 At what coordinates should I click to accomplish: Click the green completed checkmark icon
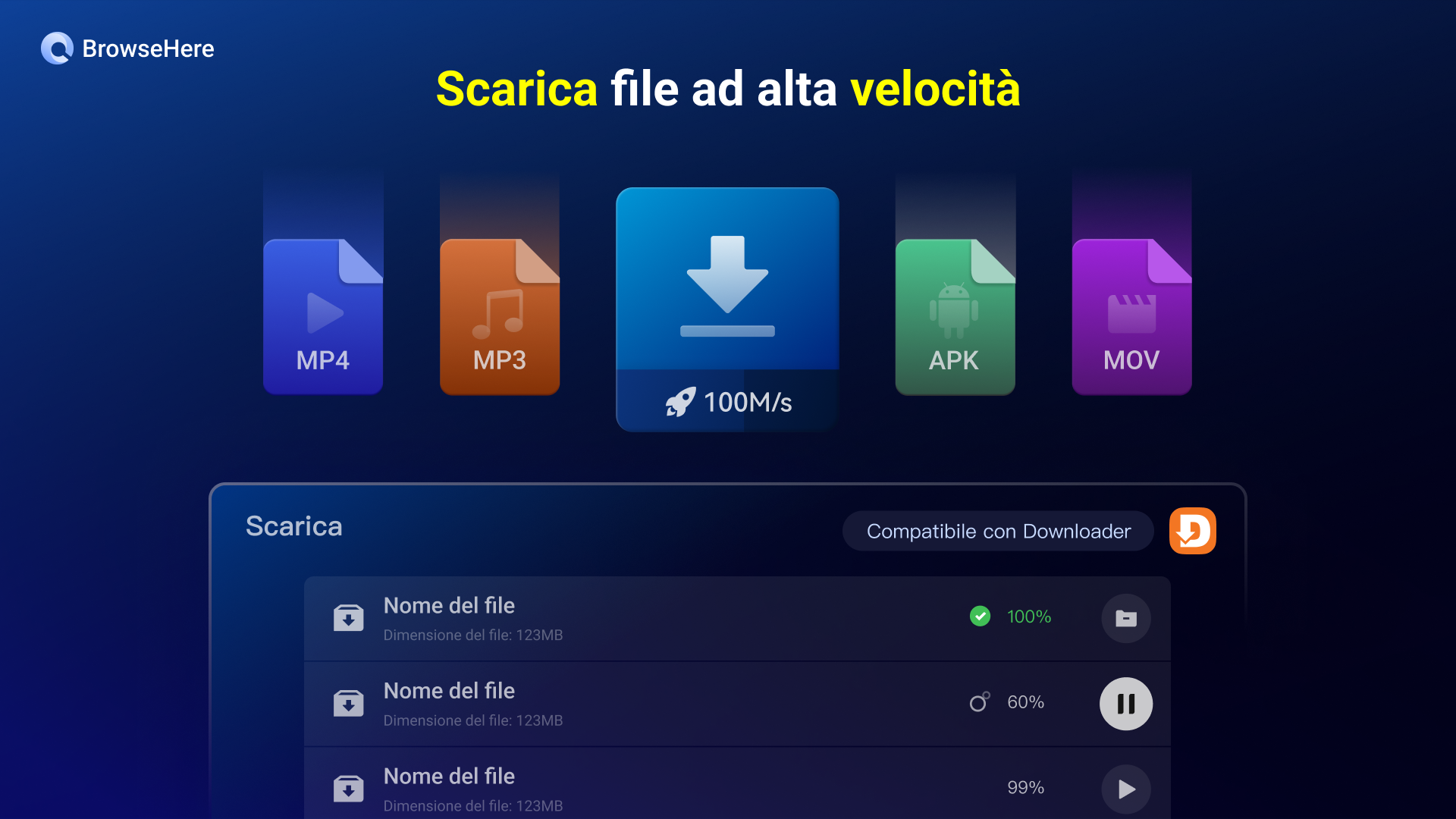coord(980,616)
